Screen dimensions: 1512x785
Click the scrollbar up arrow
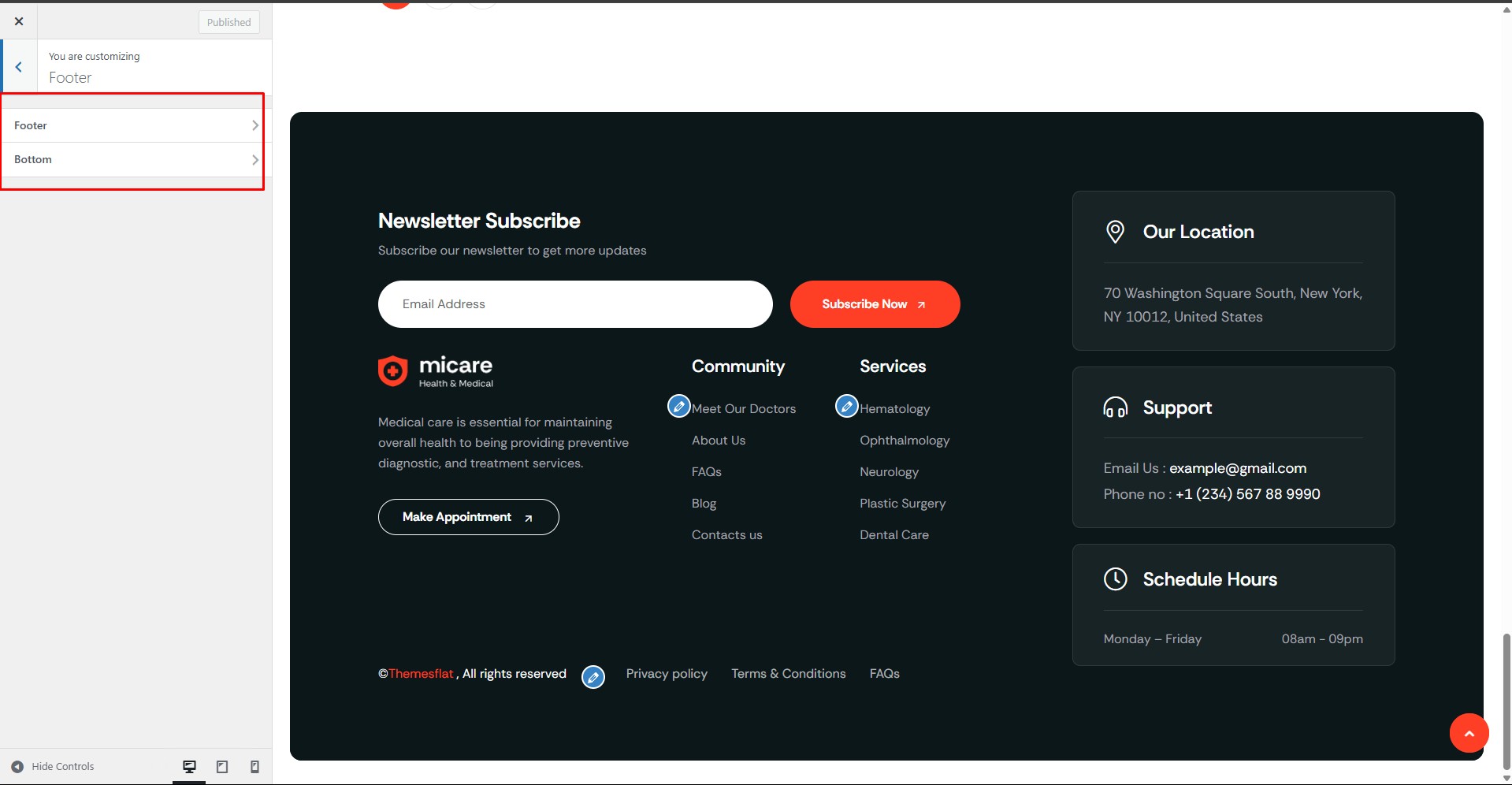point(1506,9)
